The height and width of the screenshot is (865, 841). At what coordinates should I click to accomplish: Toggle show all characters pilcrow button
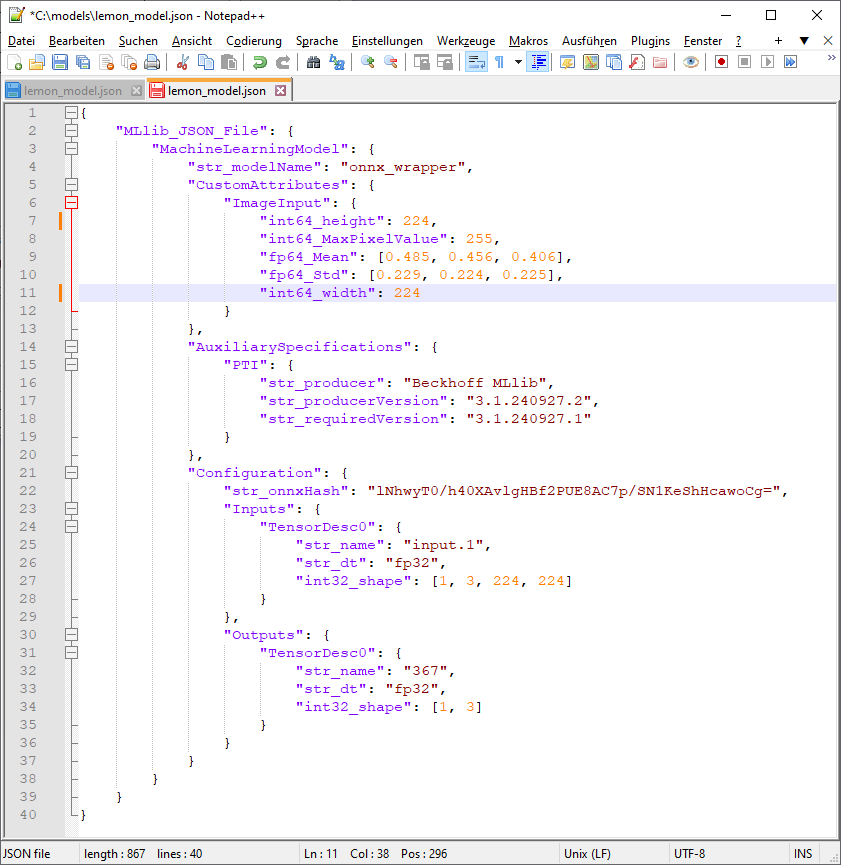(500, 62)
